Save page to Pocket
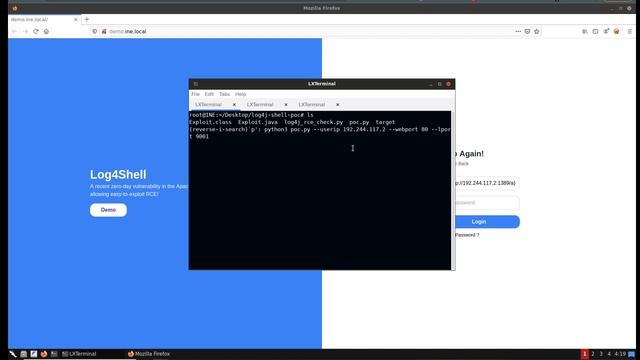Image resolution: width=640 pixels, height=360 pixels. click(x=527, y=31)
